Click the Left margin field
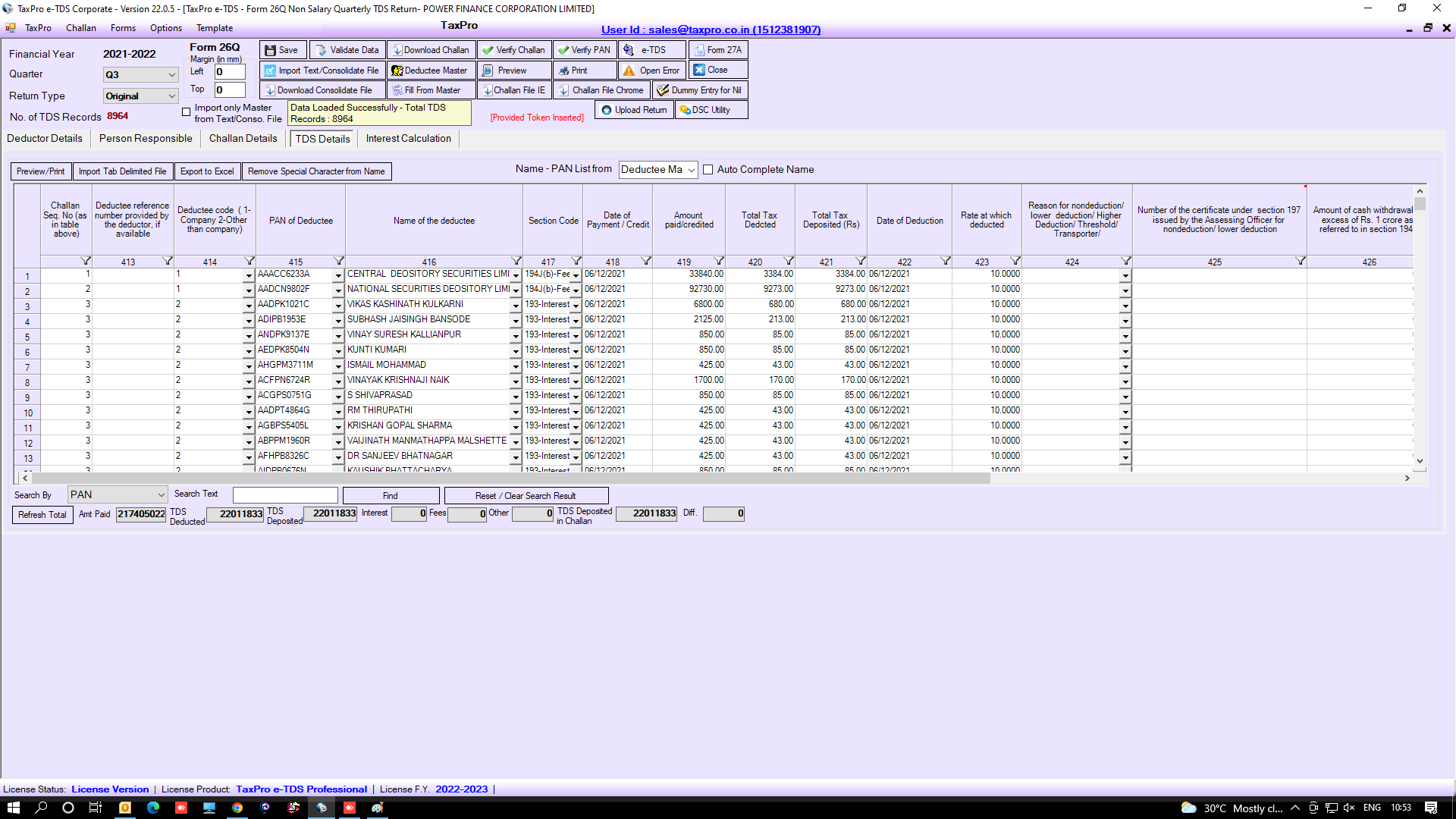Image resolution: width=1456 pixels, height=819 pixels. [230, 72]
